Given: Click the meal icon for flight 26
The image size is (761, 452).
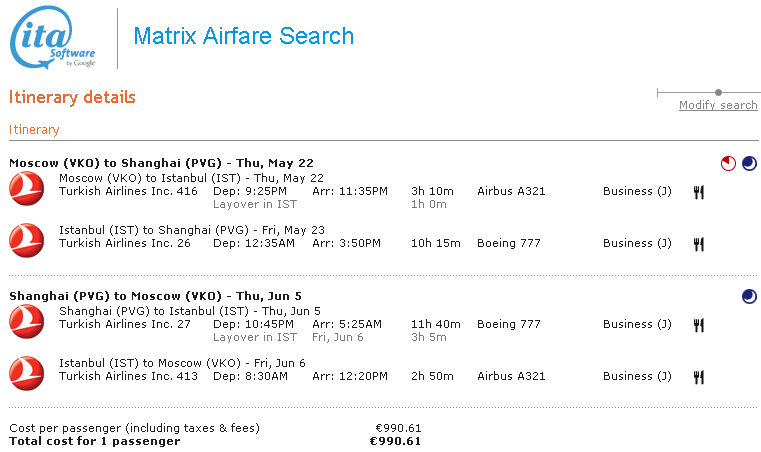Looking at the screenshot, I should click(x=699, y=243).
